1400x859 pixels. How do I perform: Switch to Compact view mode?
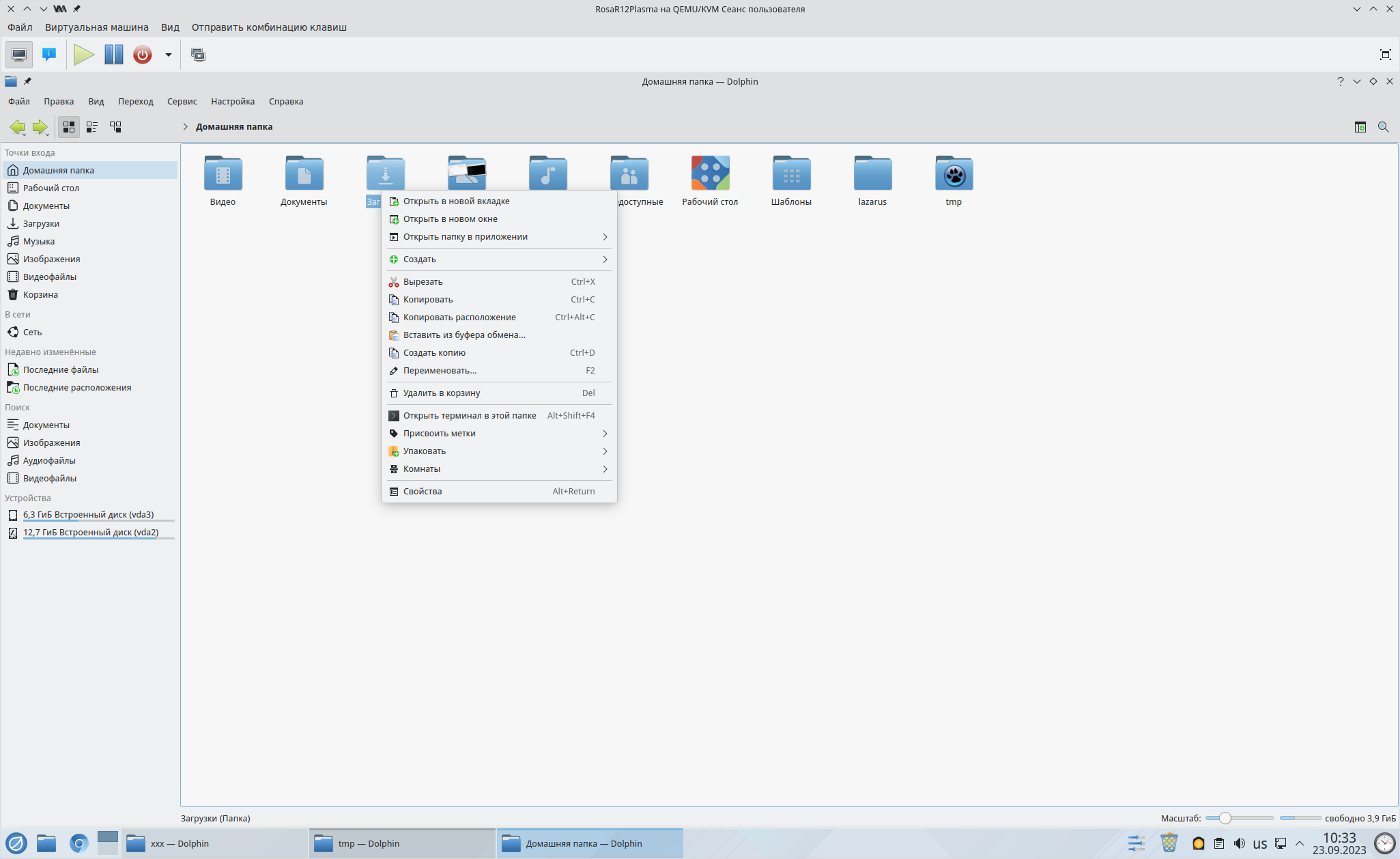pyautogui.click(x=92, y=127)
